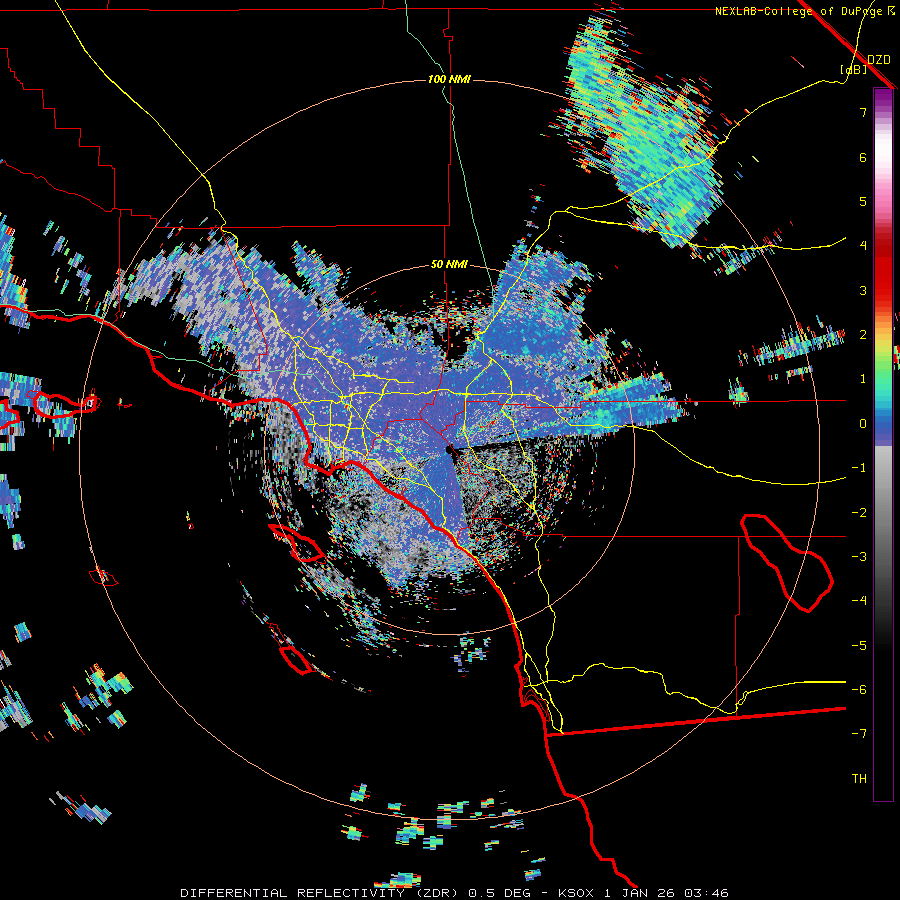Click the scale value "-5"

[859, 646]
